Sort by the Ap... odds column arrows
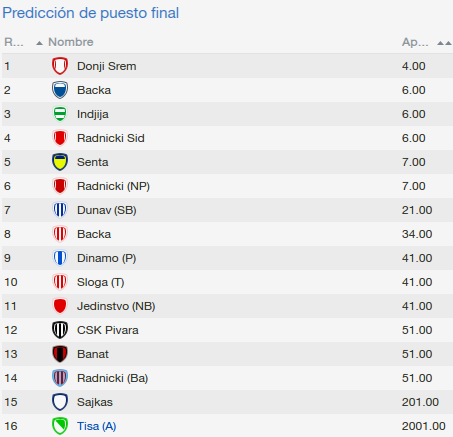The width and height of the screenshot is (453, 437). tap(444, 43)
